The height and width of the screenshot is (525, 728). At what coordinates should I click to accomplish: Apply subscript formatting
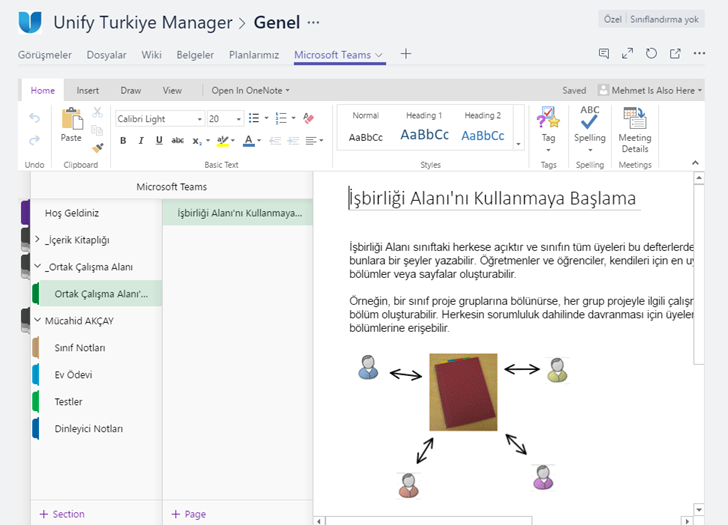[x=197, y=141]
